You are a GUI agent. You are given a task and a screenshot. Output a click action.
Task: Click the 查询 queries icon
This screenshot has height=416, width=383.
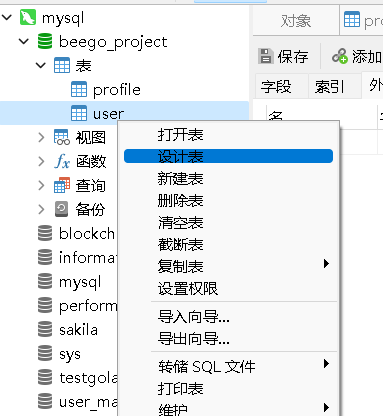62,185
